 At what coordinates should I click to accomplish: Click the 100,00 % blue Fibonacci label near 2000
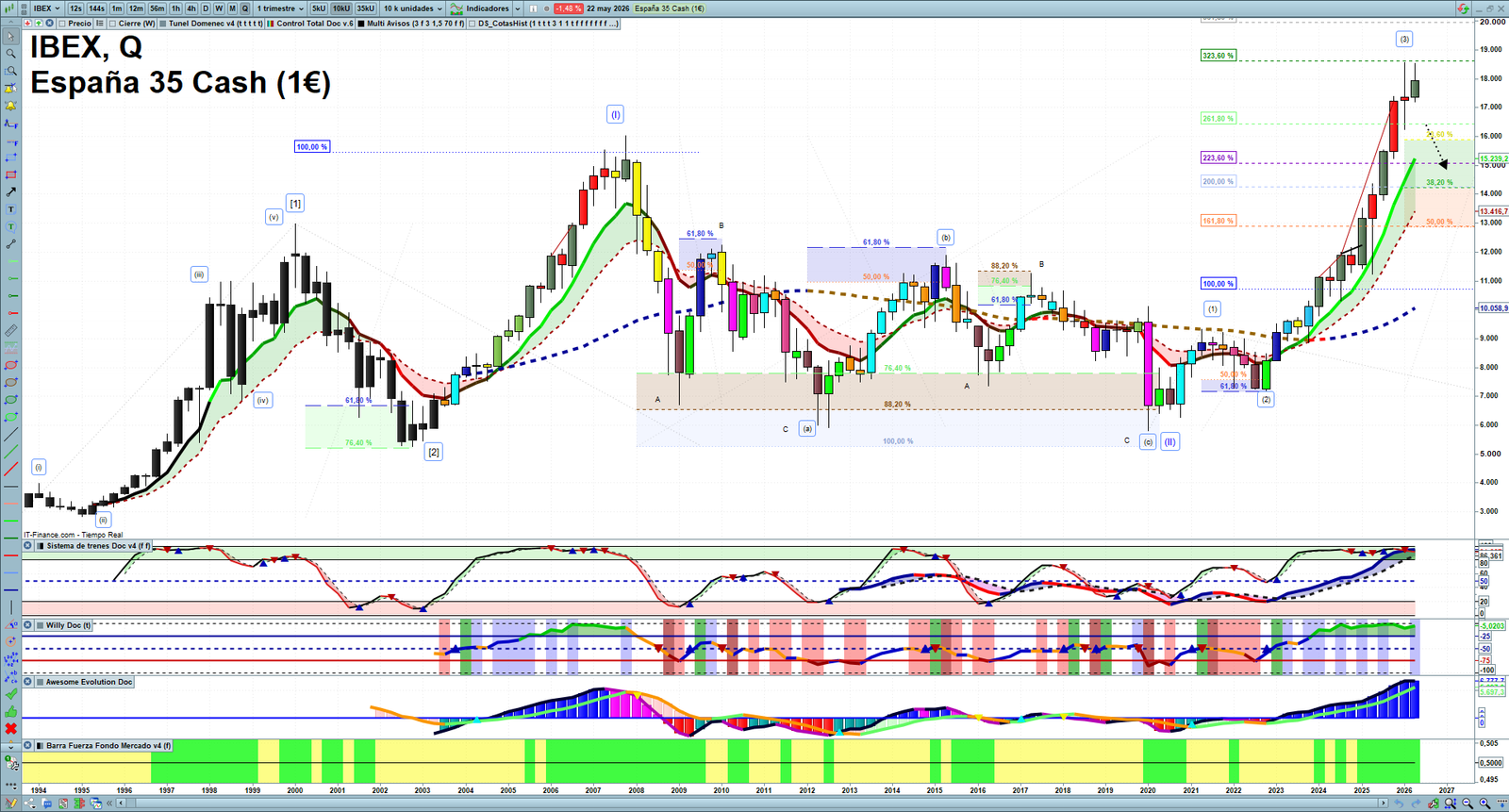311,147
